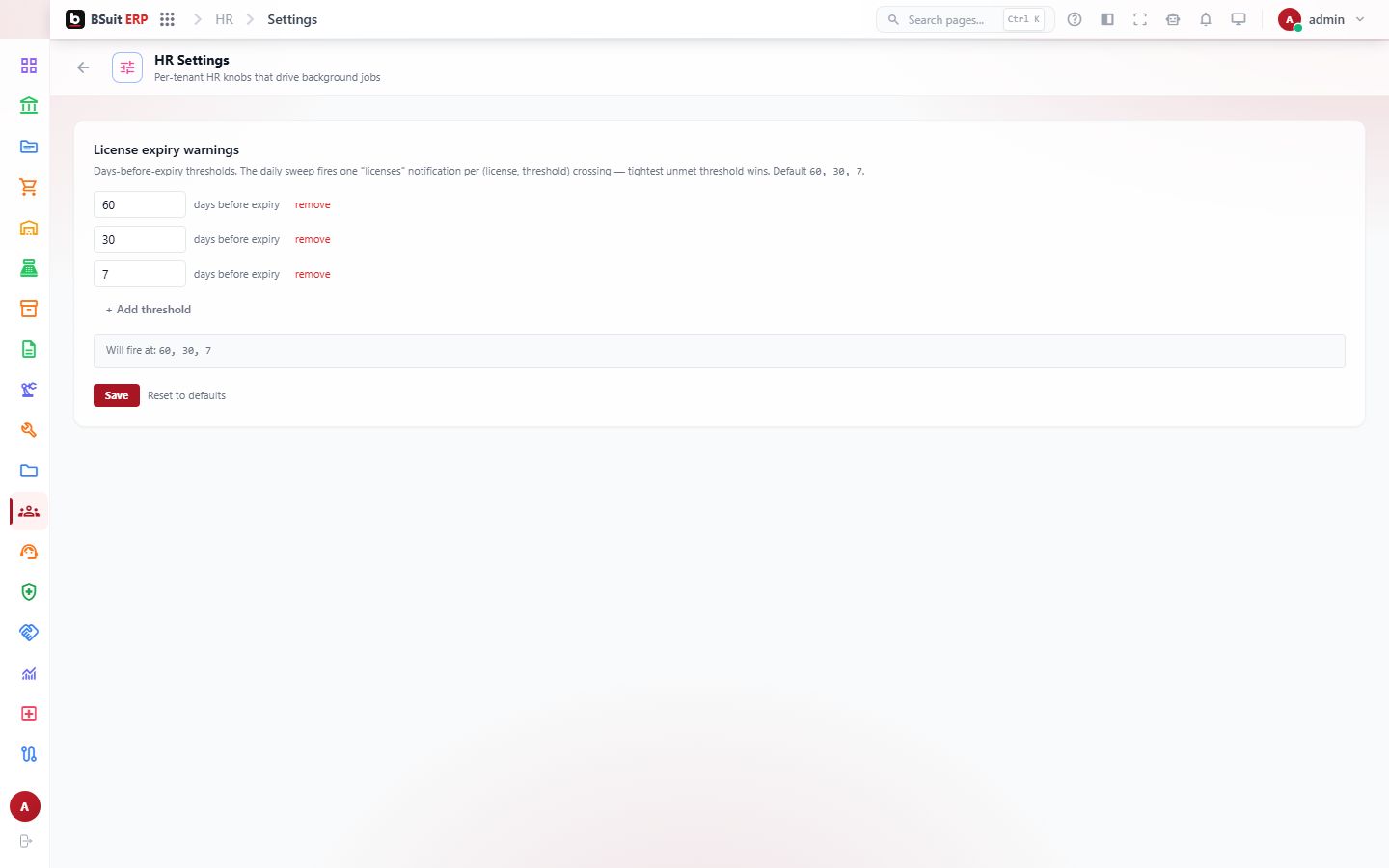
Task: Open the AI assistant robot icon
Action: (x=1173, y=19)
